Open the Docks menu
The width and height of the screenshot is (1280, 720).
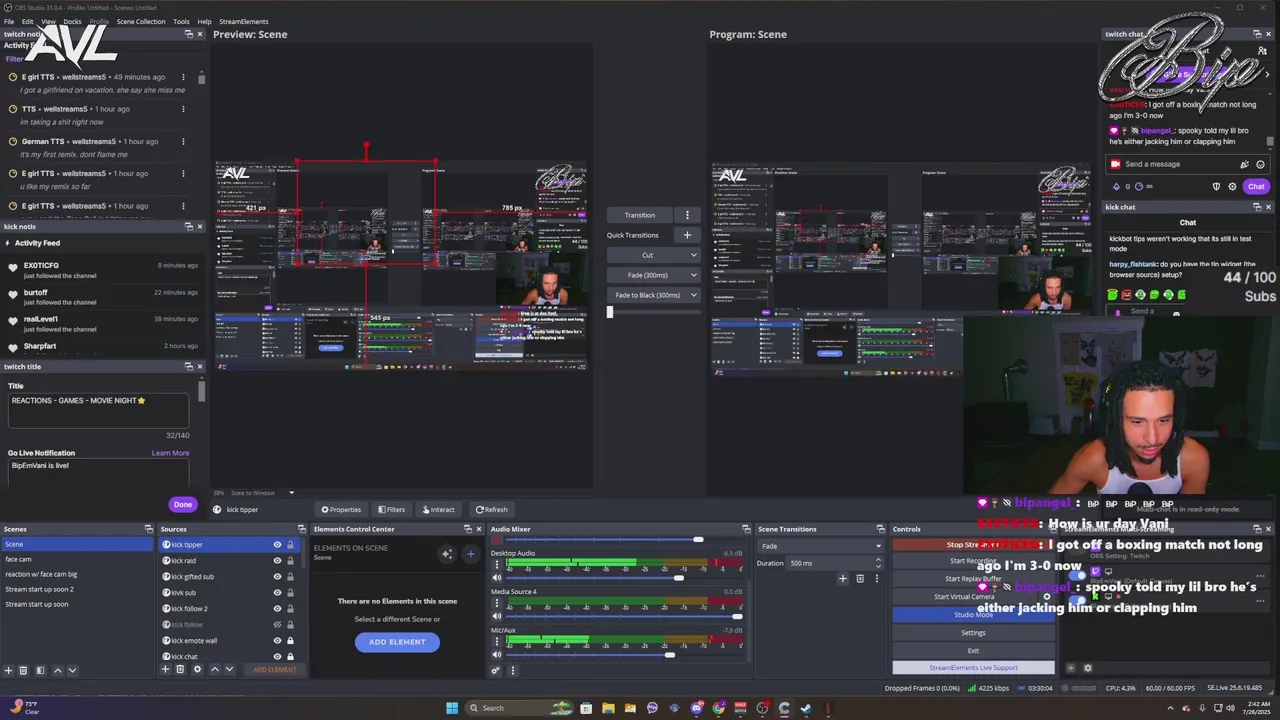pos(72,21)
